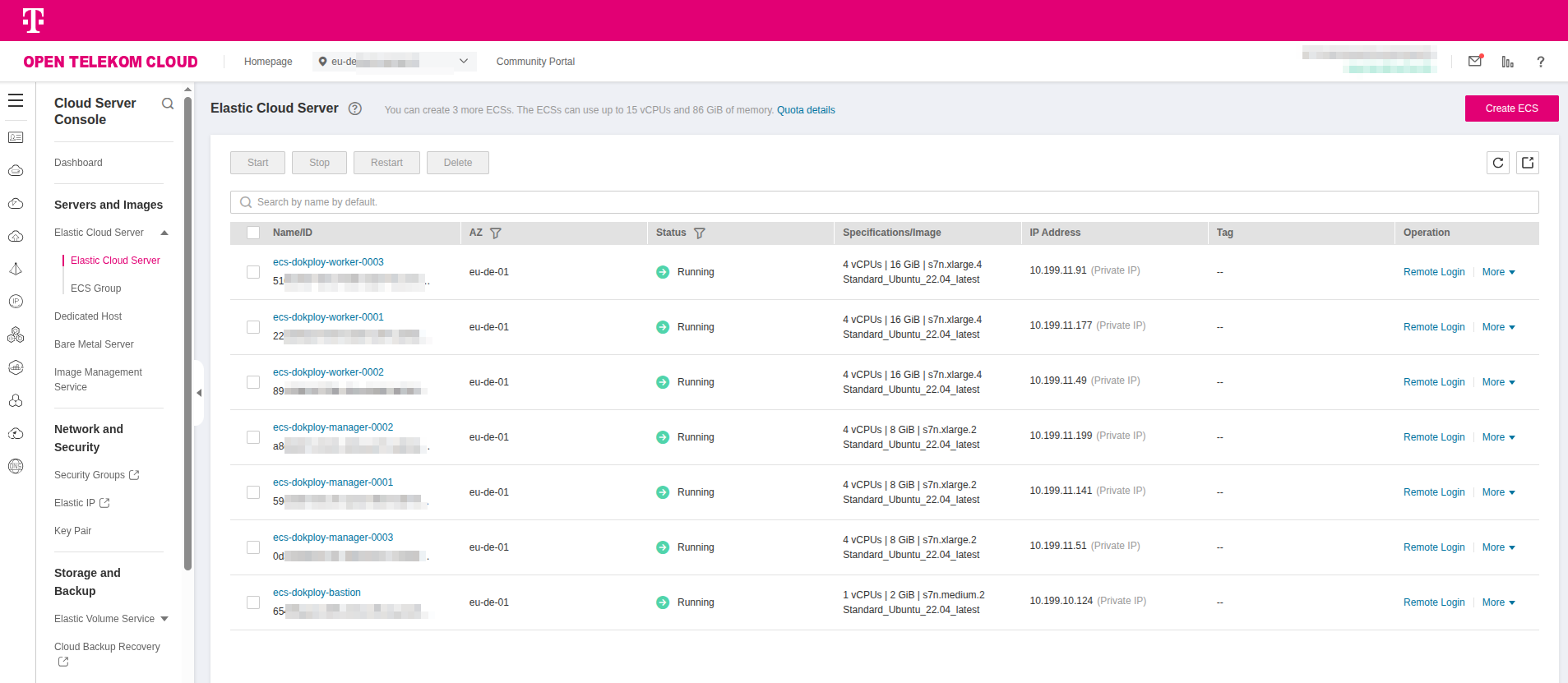
Task: Expand More menu for ecs-dokploy-manager-0002
Action: tap(1498, 437)
